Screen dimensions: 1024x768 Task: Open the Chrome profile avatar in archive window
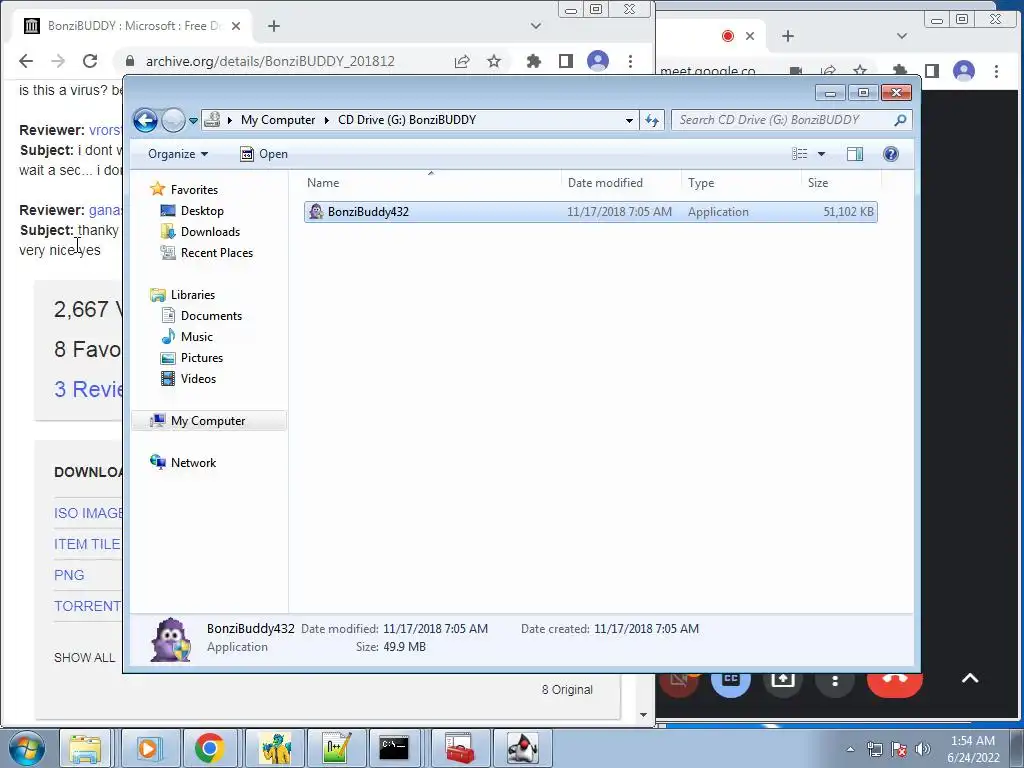pyautogui.click(x=598, y=61)
